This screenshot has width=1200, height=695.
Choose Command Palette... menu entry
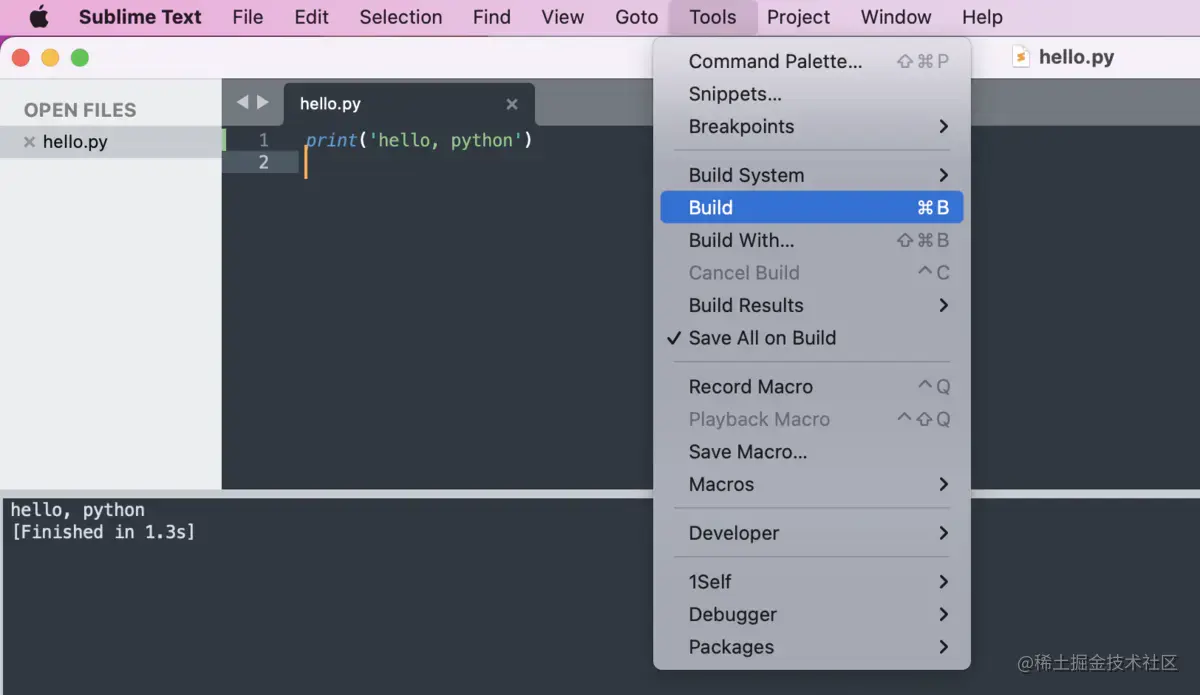[x=775, y=61]
